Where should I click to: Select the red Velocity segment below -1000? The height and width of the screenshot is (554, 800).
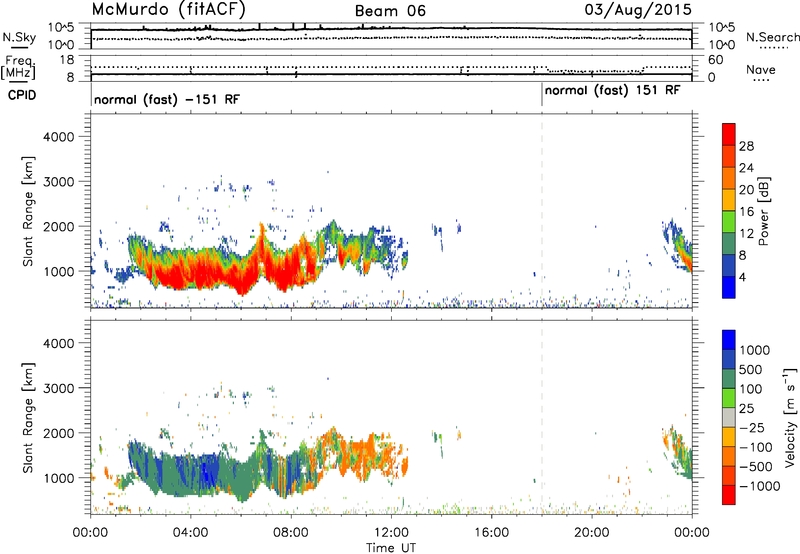coord(729,495)
